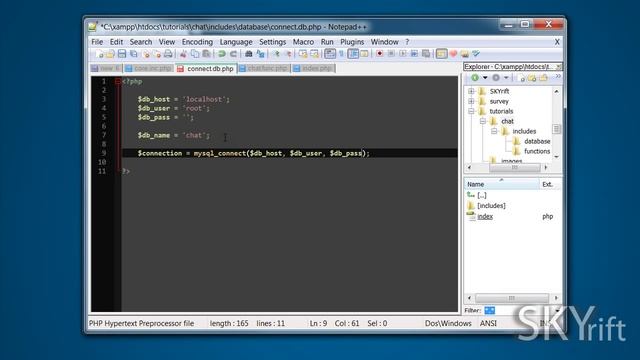Image resolution: width=640 pixels, height=360 pixels.
Task: Click the Copy toolbar icon
Action: click(x=195, y=54)
